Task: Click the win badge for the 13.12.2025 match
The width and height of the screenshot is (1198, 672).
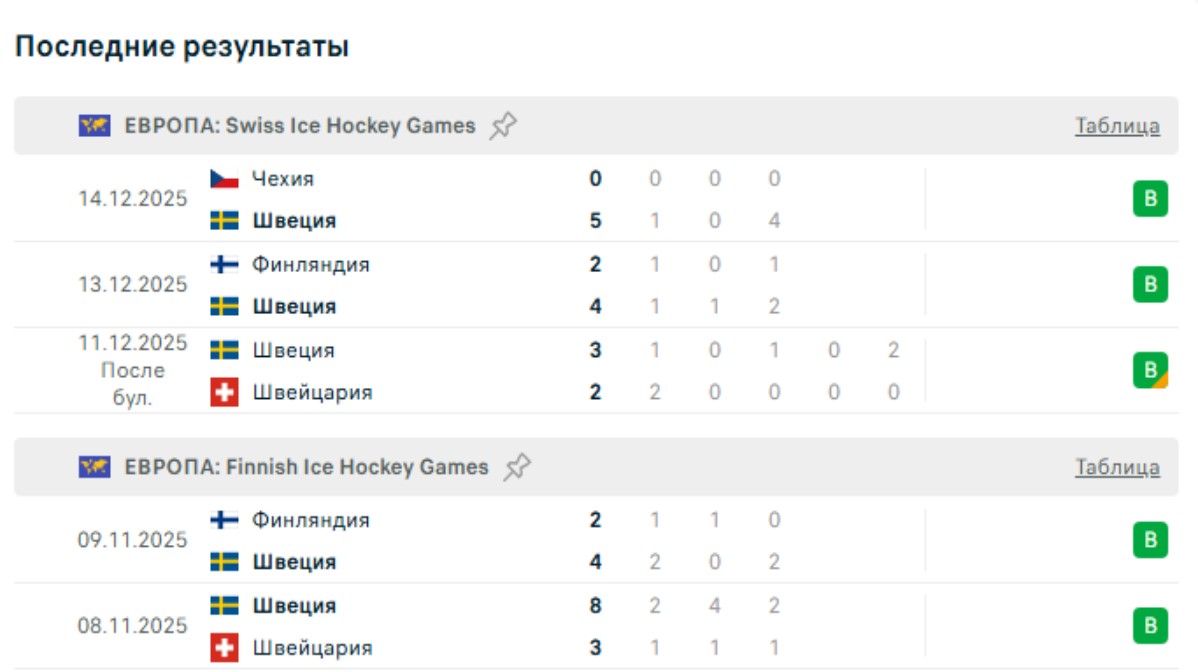Action: coord(1150,285)
